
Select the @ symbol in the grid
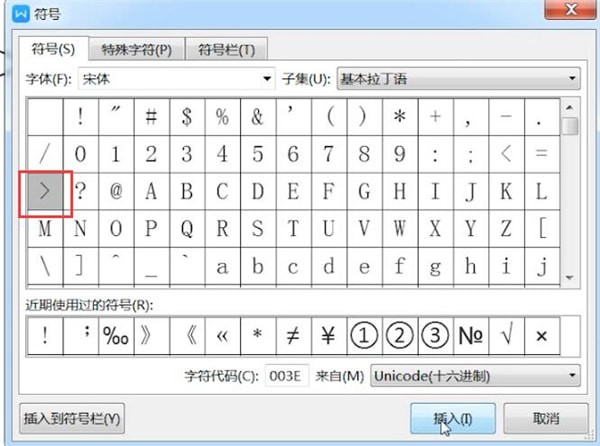(115, 192)
